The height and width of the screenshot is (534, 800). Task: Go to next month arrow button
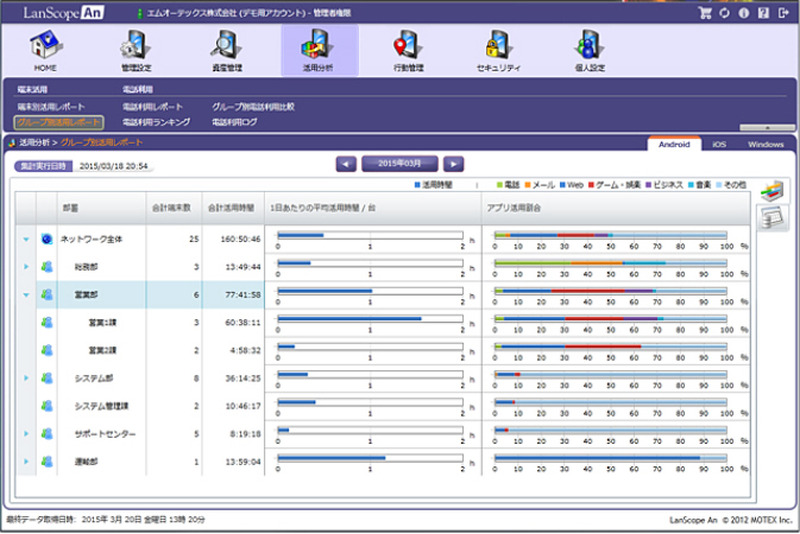pos(454,163)
